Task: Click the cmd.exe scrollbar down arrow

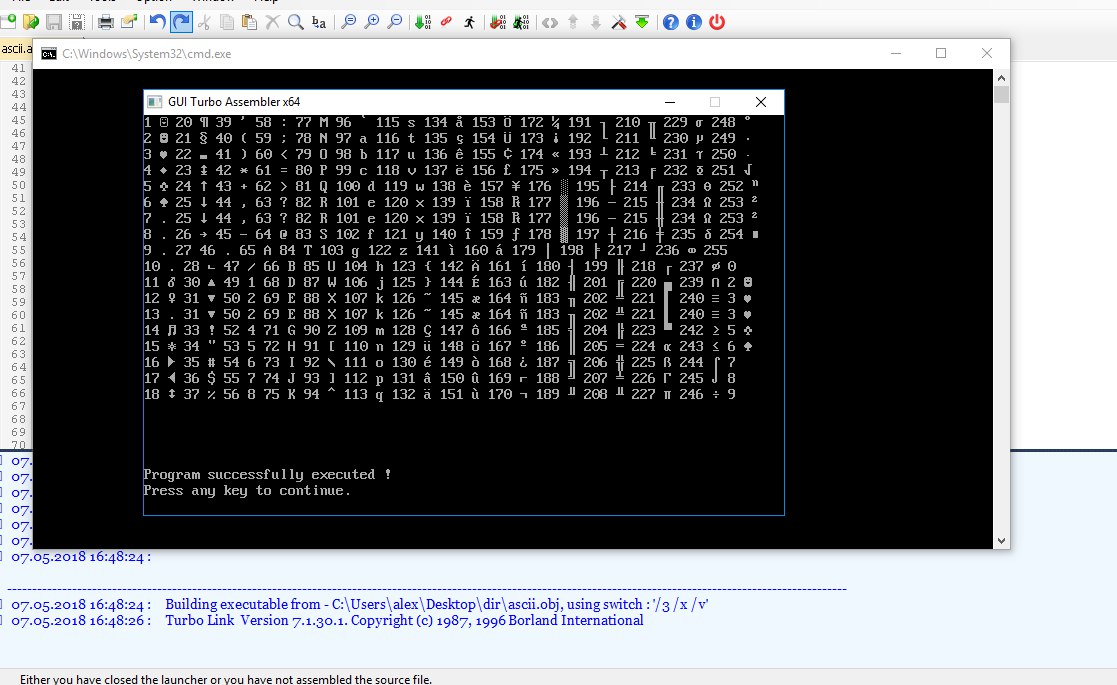Action: 1001,540
